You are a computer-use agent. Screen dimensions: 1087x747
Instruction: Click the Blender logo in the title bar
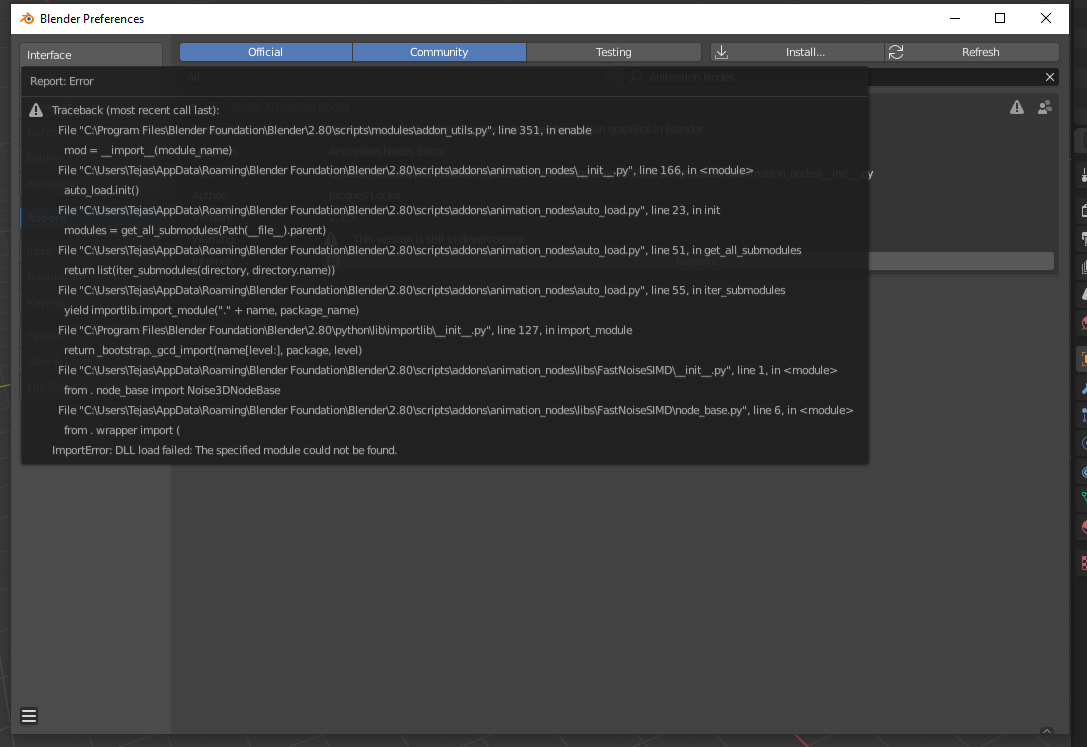[29, 18]
